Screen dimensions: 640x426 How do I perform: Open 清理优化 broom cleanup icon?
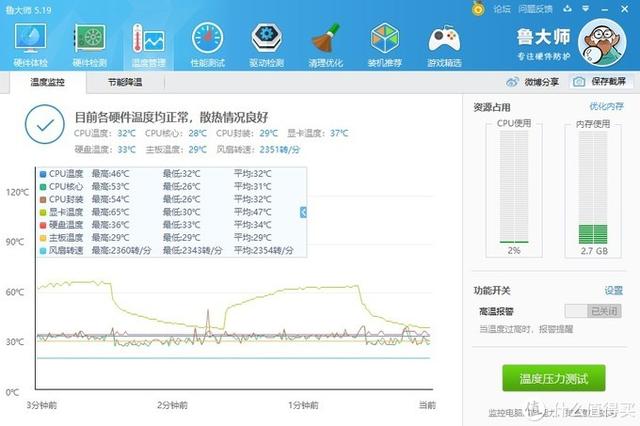coord(325,44)
